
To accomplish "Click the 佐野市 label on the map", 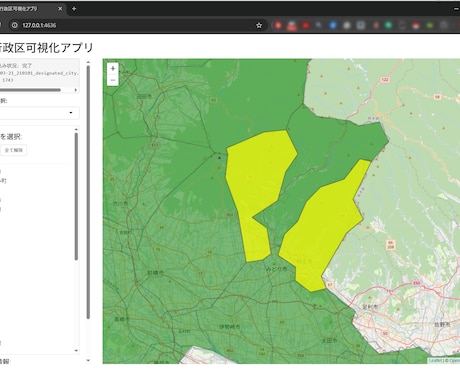I will coord(443,324).
